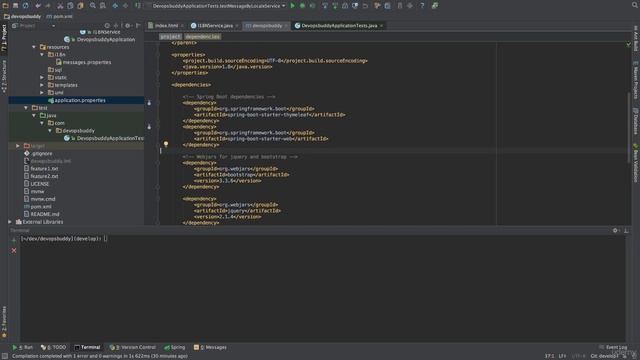The image size is (640, 360).
Task: Click the Open folder toolbar icon
Action: 5,6
